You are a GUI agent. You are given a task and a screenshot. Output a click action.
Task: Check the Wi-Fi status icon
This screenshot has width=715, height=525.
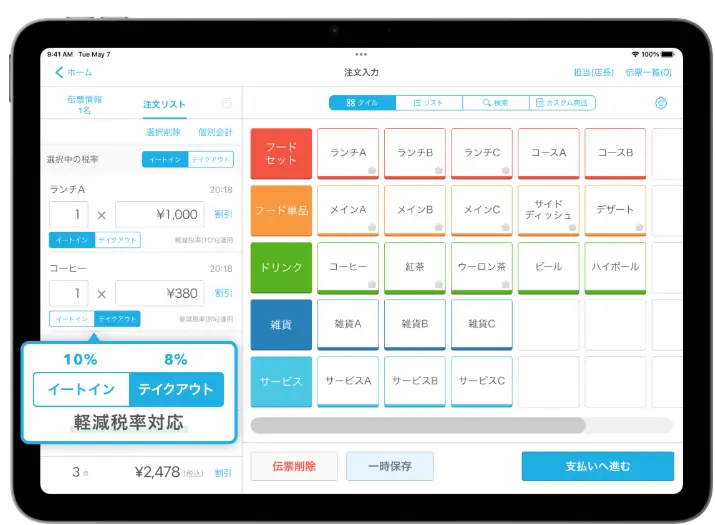[x=635, y=54]
